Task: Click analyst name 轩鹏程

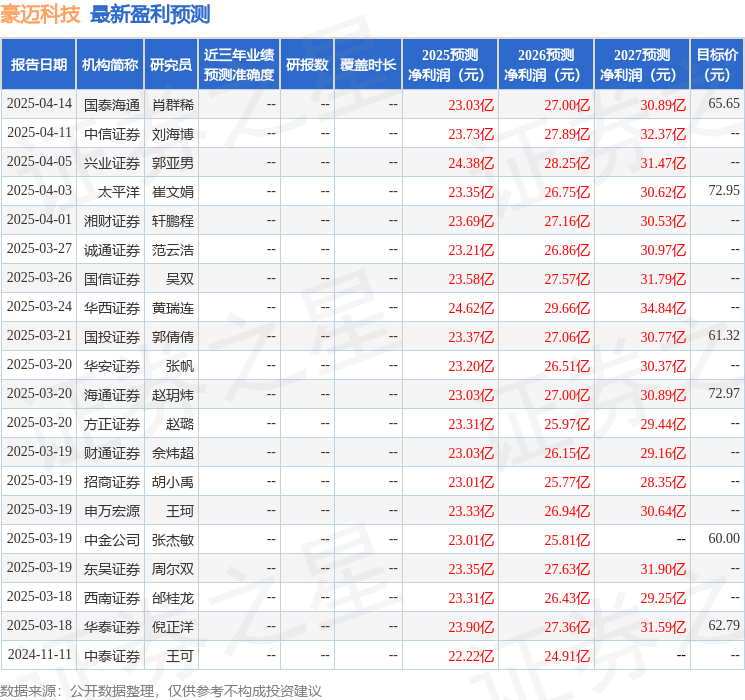Action: tap(172, 221)
